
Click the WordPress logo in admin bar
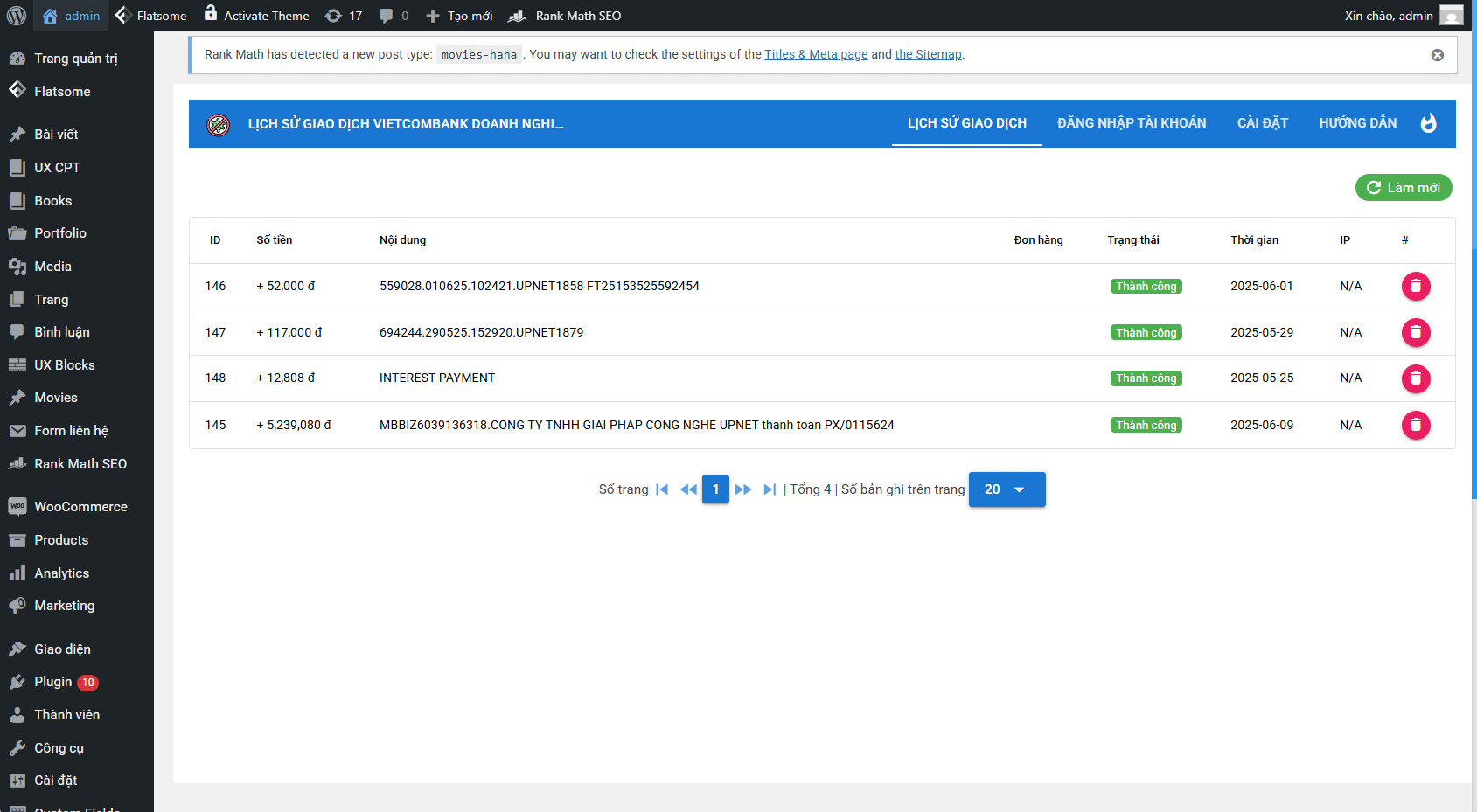pos(17,16)
